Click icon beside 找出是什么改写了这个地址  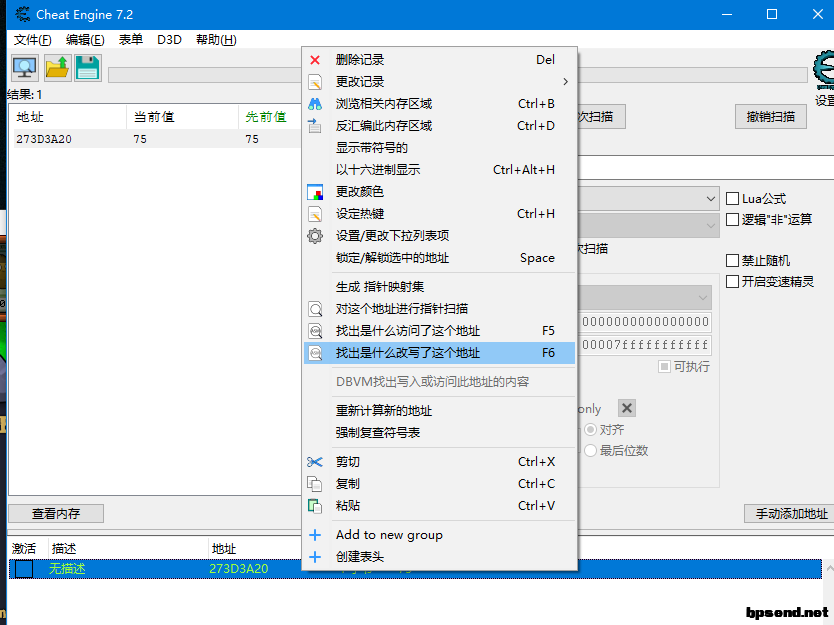pos(315,353)
